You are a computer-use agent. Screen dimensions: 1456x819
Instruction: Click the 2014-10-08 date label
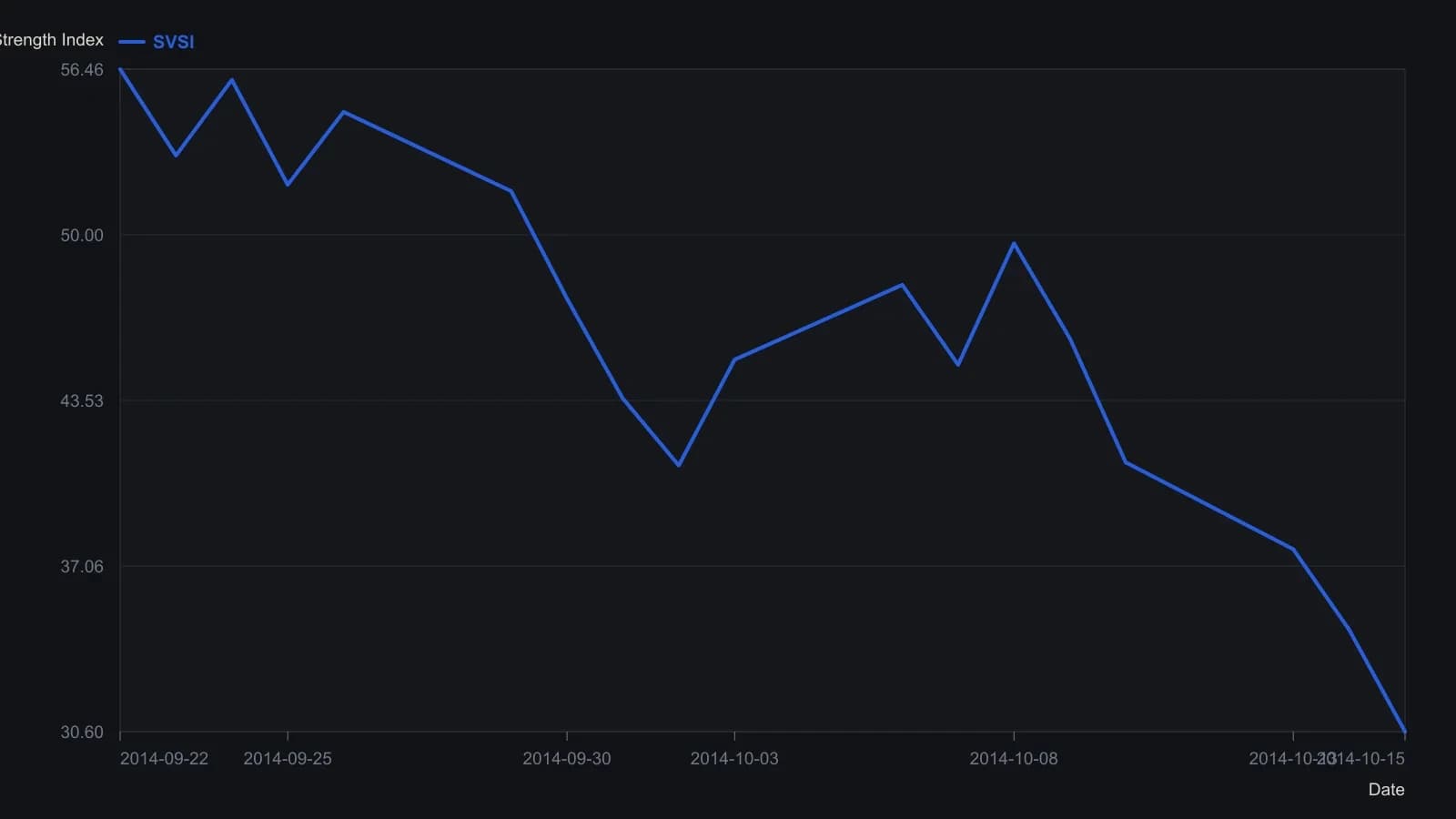(x=1014, y=759)
